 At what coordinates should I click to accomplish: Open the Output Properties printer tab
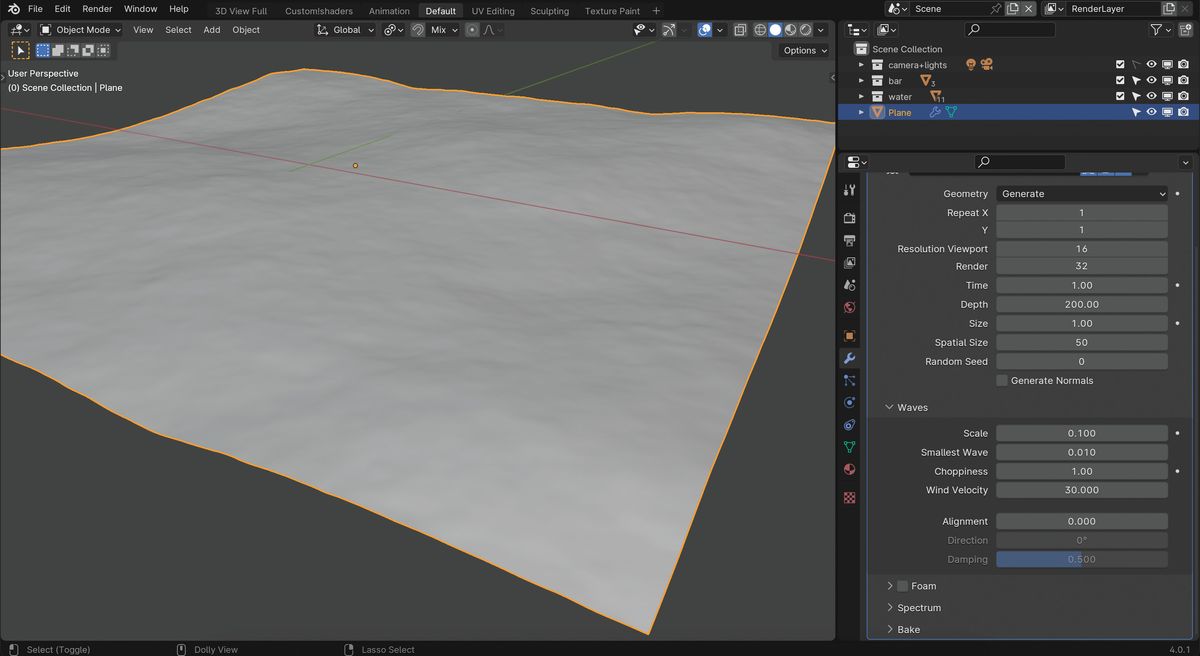coord(849,240)
